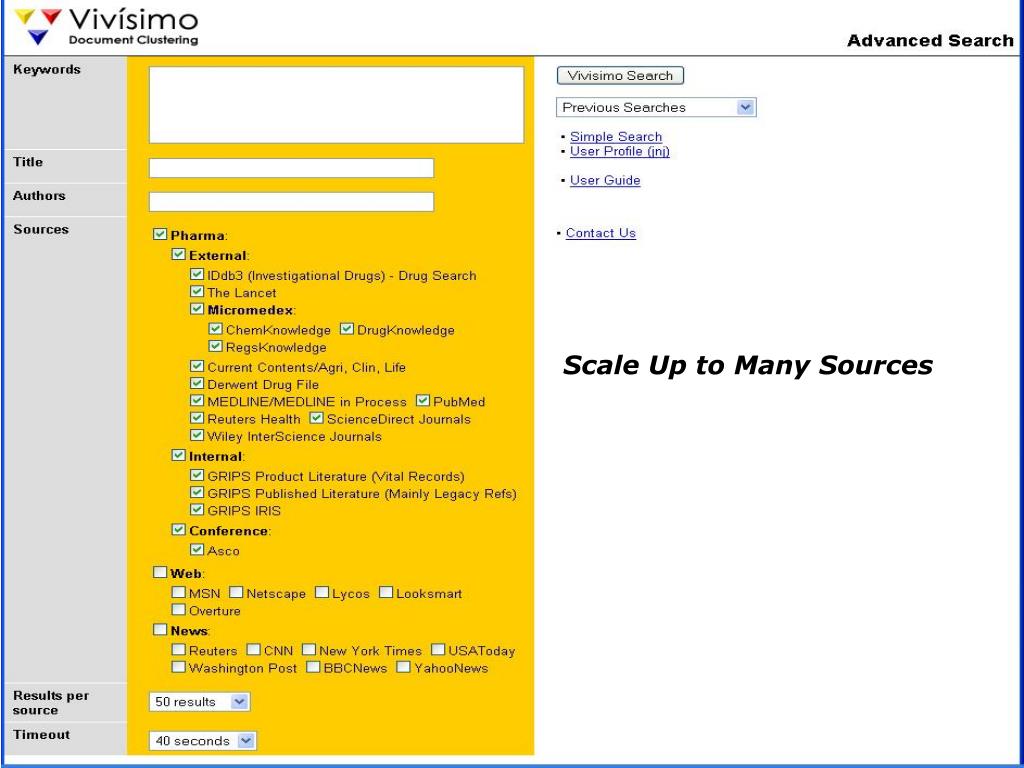Screen dimensions: 1024x768
Task: Open the User Profile (jnj) link
Action: [x=620, y=152]
